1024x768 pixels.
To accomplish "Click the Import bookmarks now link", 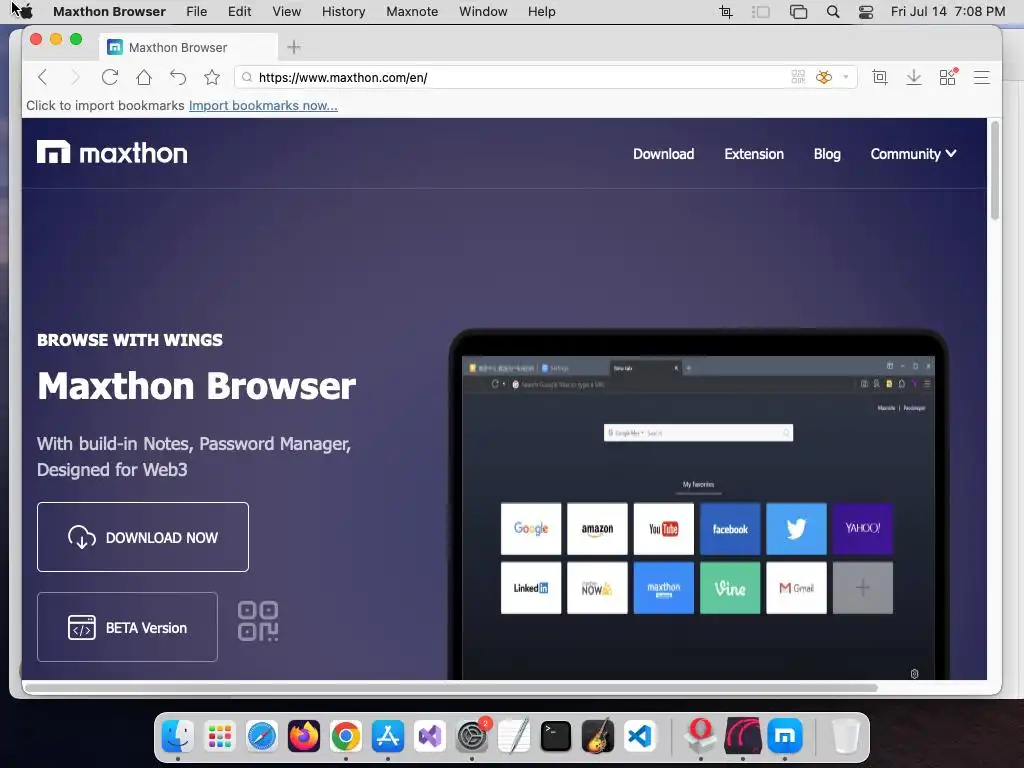I will click(263, 105).
